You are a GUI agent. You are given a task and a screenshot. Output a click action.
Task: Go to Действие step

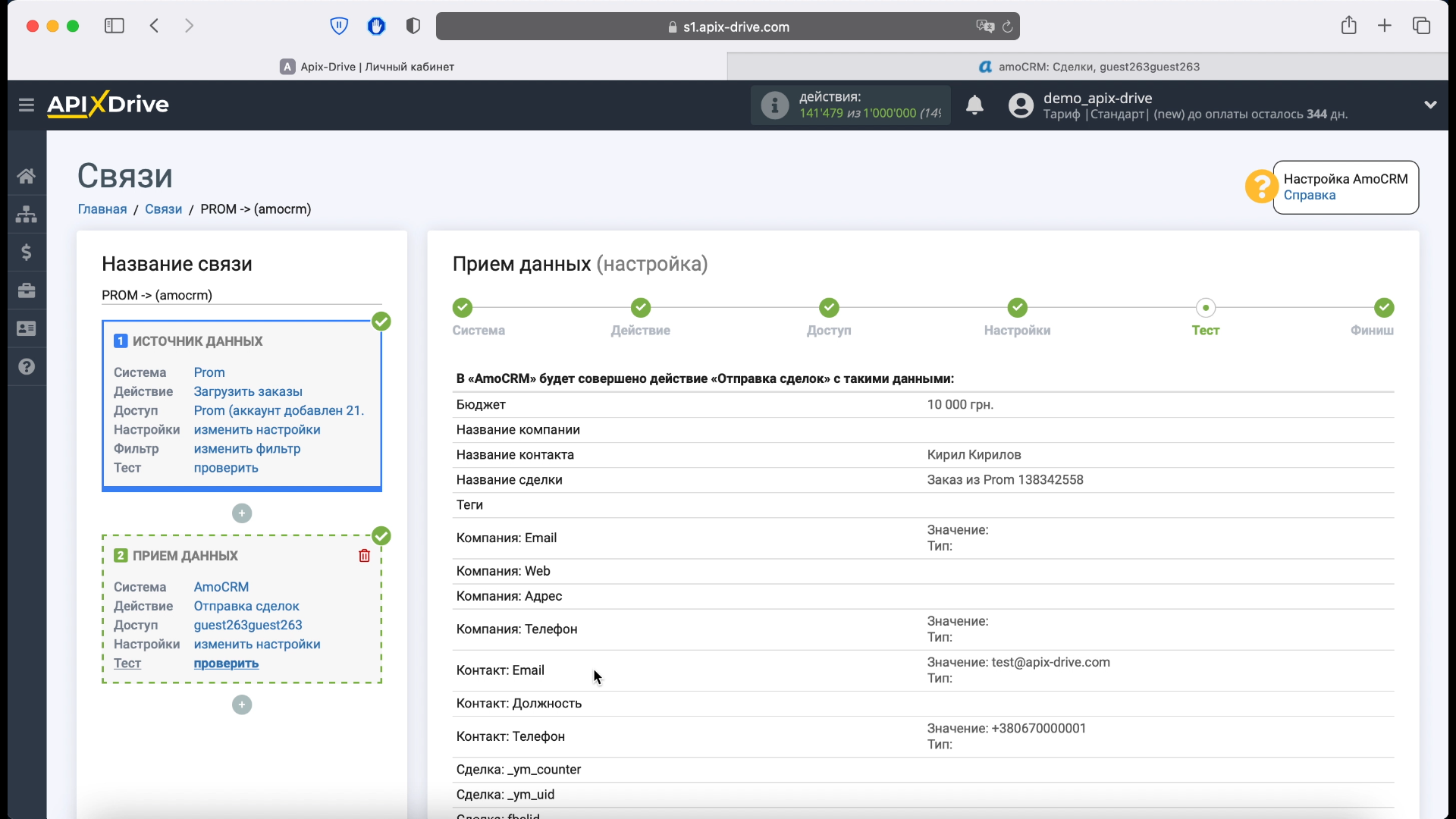tap(641, 308)
